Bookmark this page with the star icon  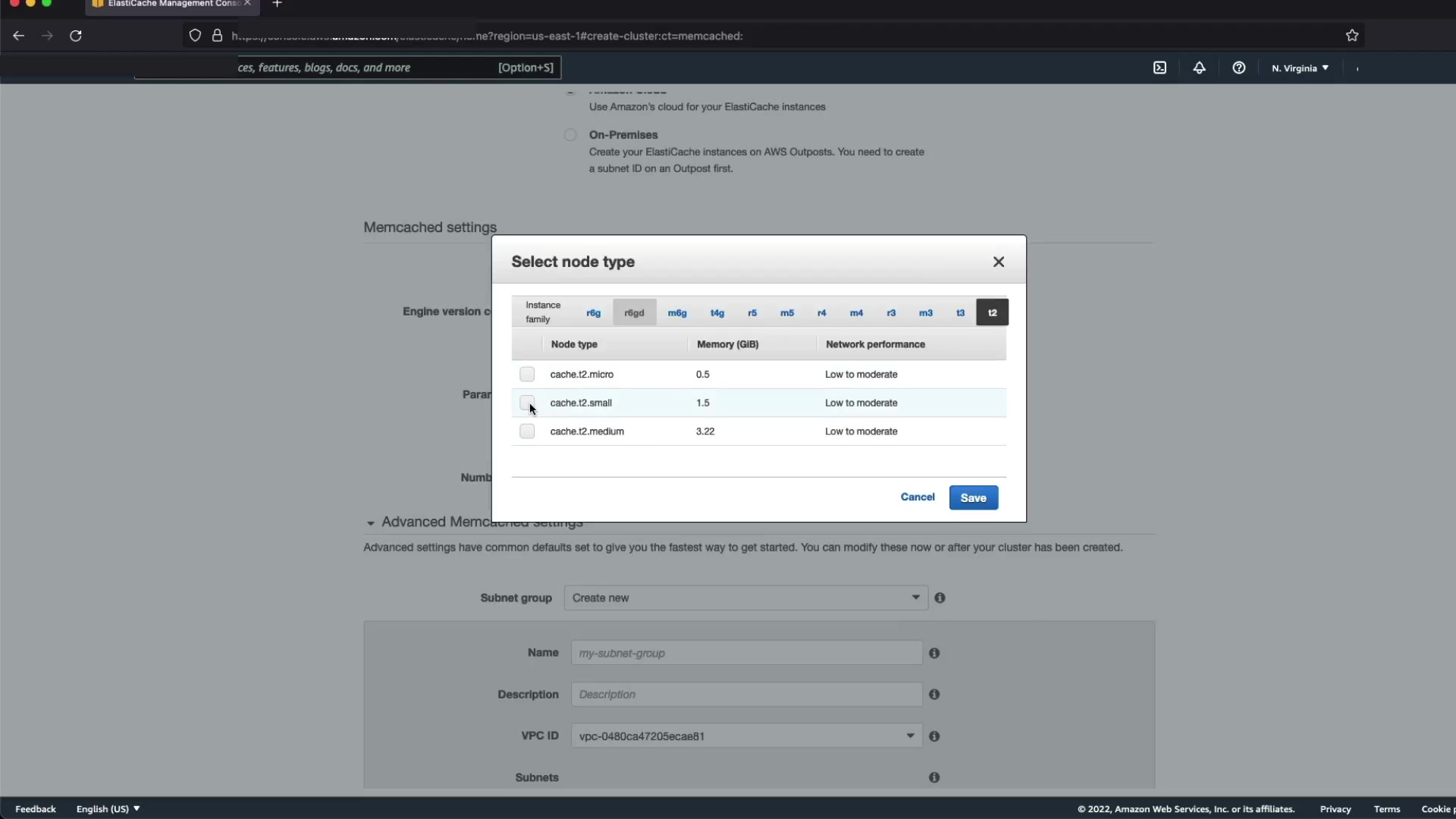1351,36
